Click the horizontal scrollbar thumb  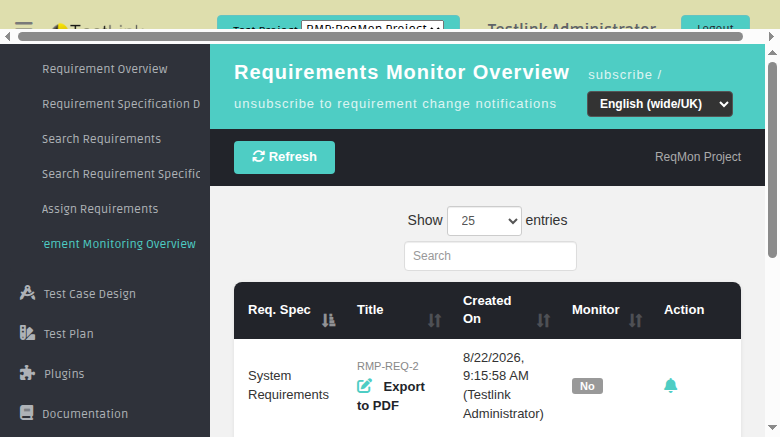(x=381, y=36)
